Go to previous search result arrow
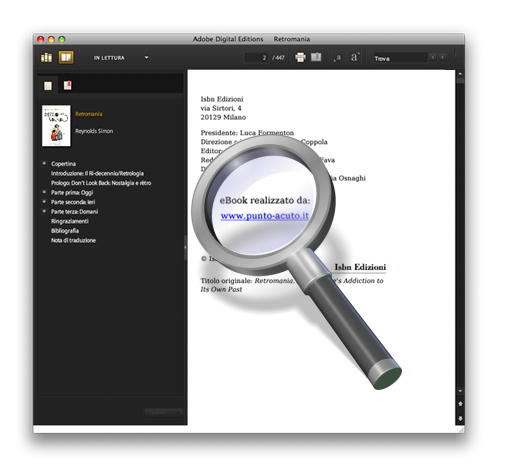Viewport: 527px width, 470px height. [433, 57]
